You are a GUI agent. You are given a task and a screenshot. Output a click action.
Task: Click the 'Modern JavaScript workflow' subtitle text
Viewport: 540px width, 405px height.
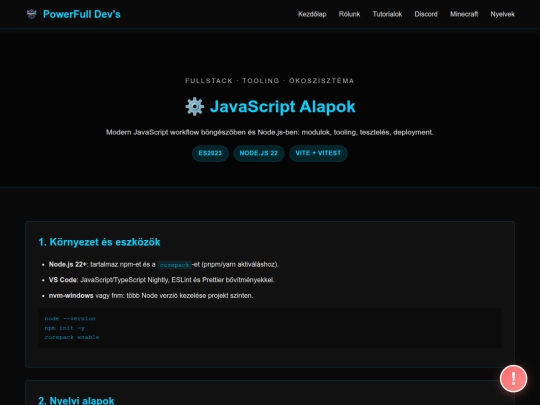270,132
